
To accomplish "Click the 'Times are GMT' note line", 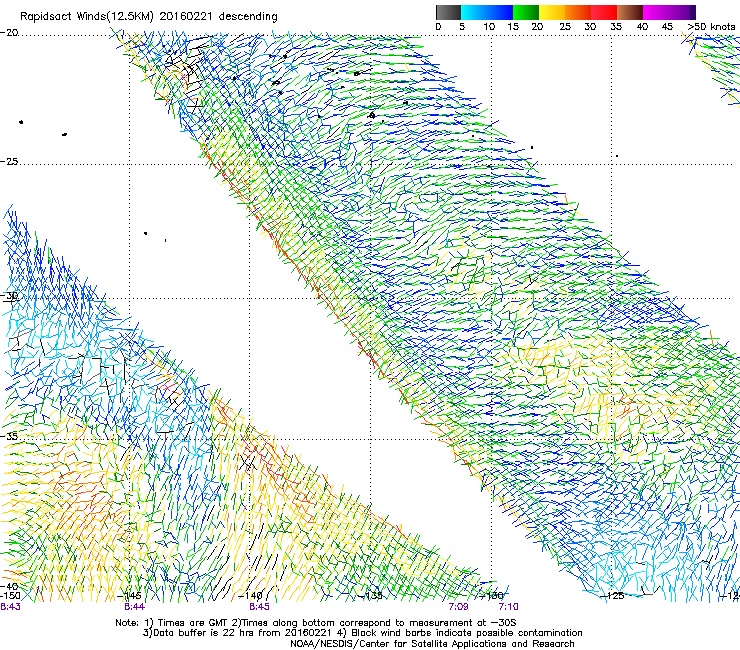I will coord(316,623).
